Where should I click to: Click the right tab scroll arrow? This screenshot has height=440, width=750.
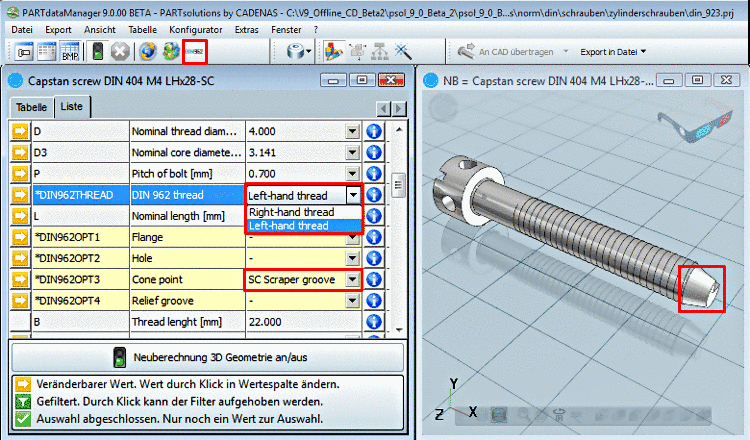(x=399, y=109)
